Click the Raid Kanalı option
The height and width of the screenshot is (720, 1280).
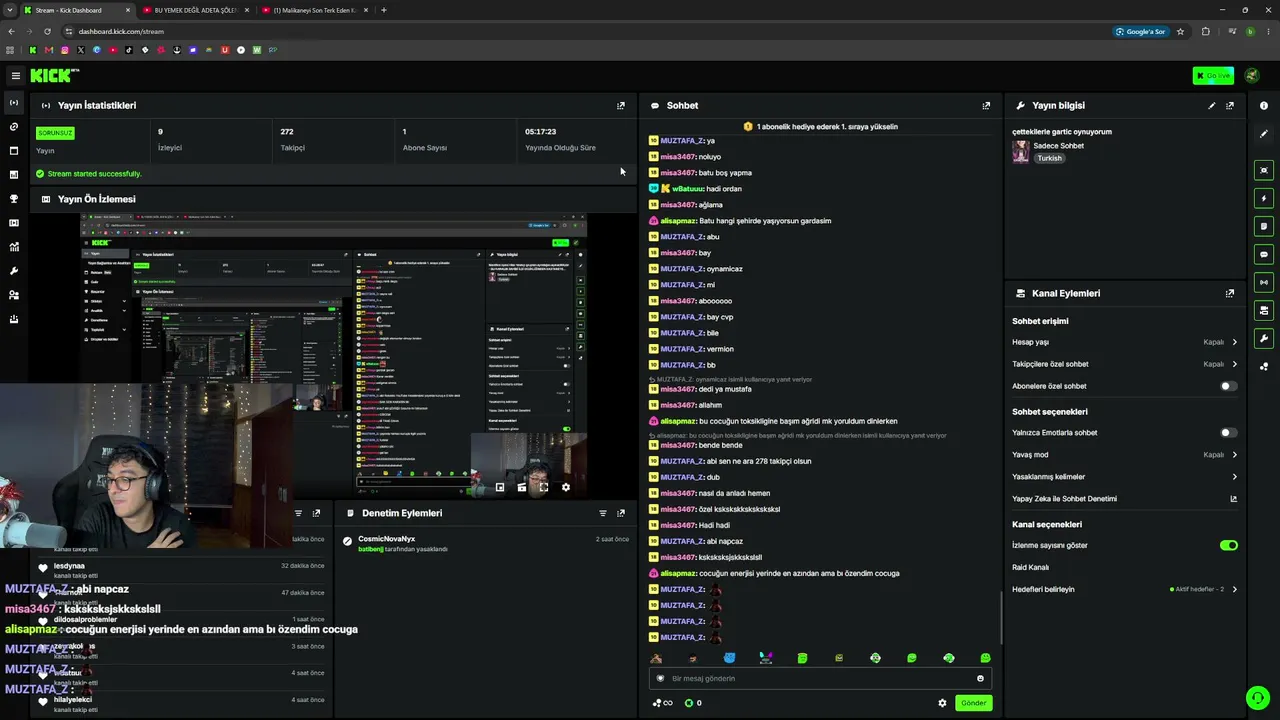pyautogui.click(x=1030, y=567)
